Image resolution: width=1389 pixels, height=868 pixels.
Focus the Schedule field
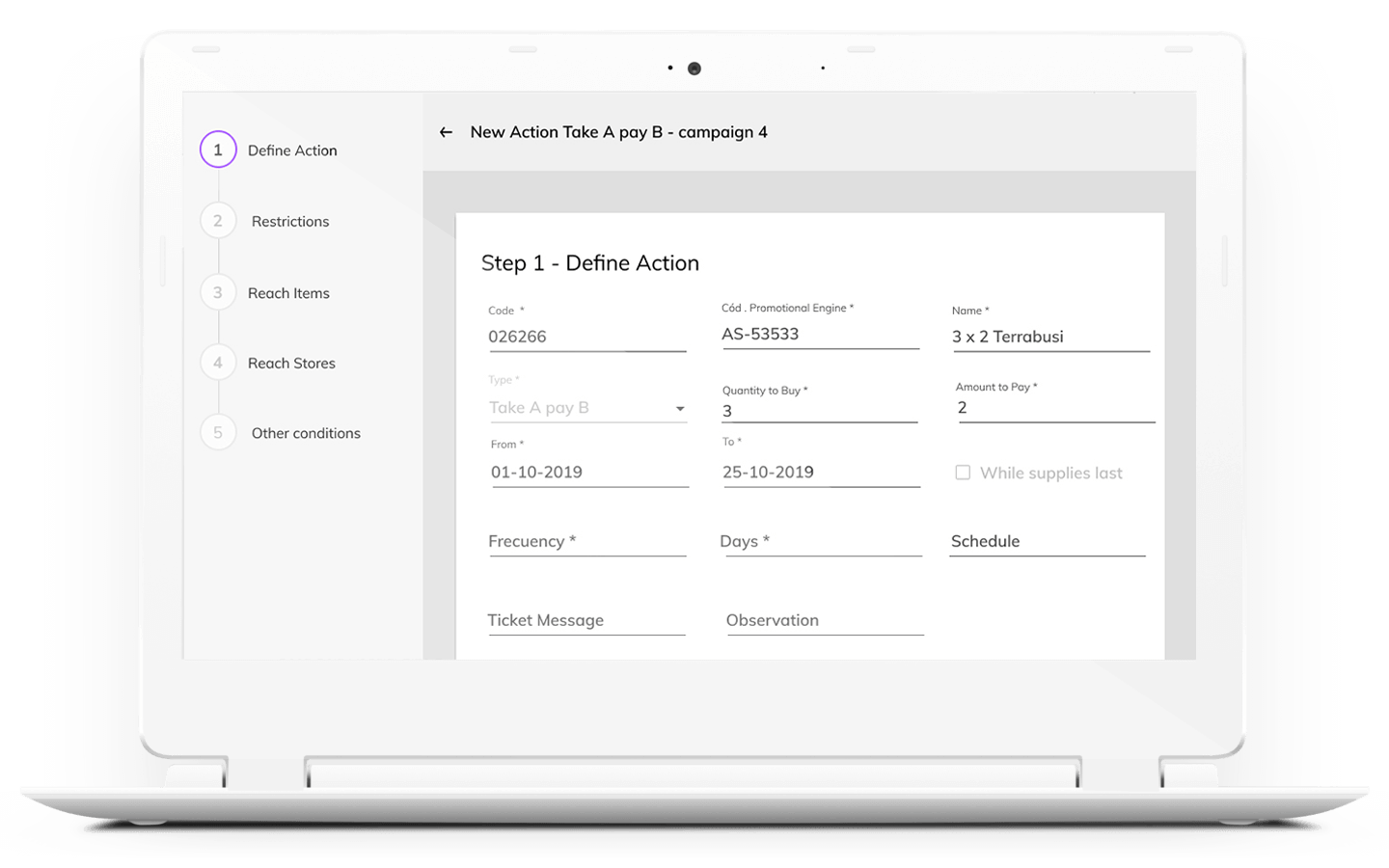[x=1048, y=542]
